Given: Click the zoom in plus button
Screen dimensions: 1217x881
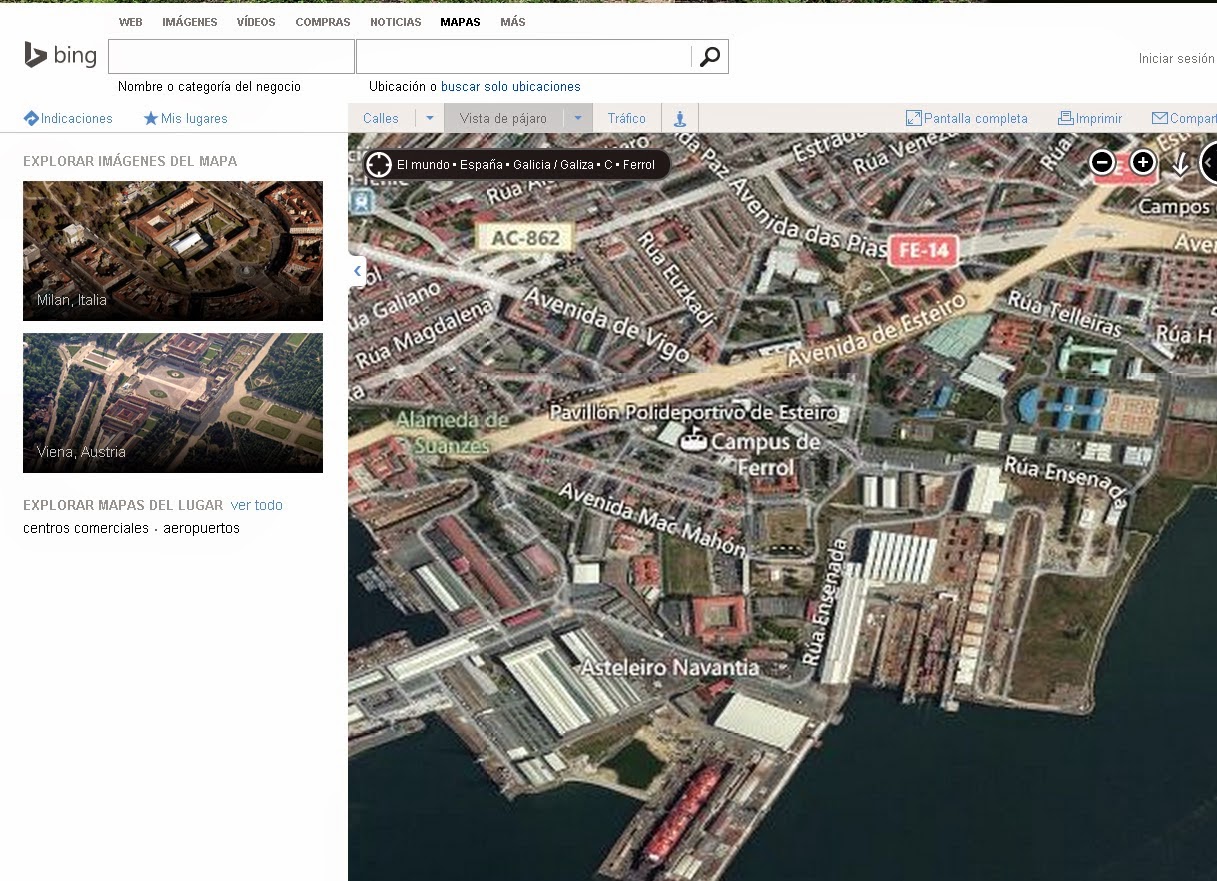Looking at the screenshot, I should (x=1142, y=162).
